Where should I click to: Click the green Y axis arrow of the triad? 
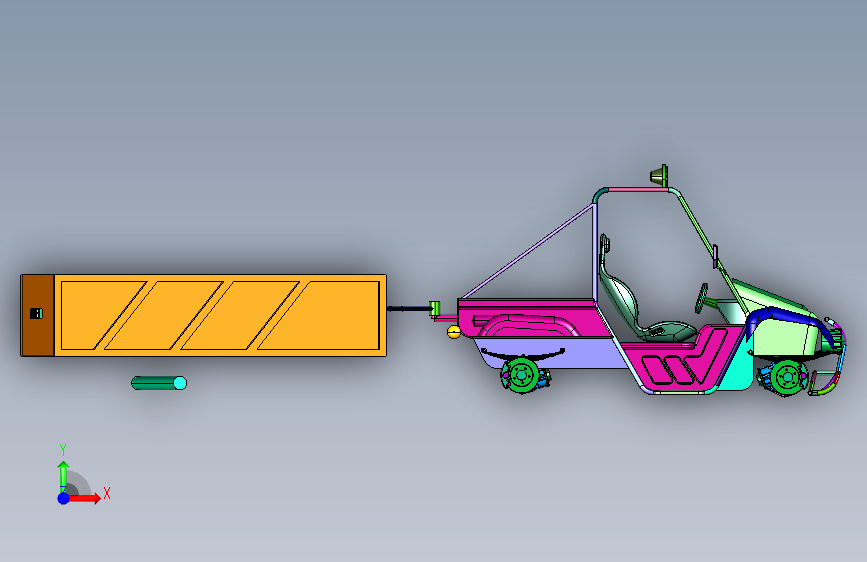pos(64,477)
